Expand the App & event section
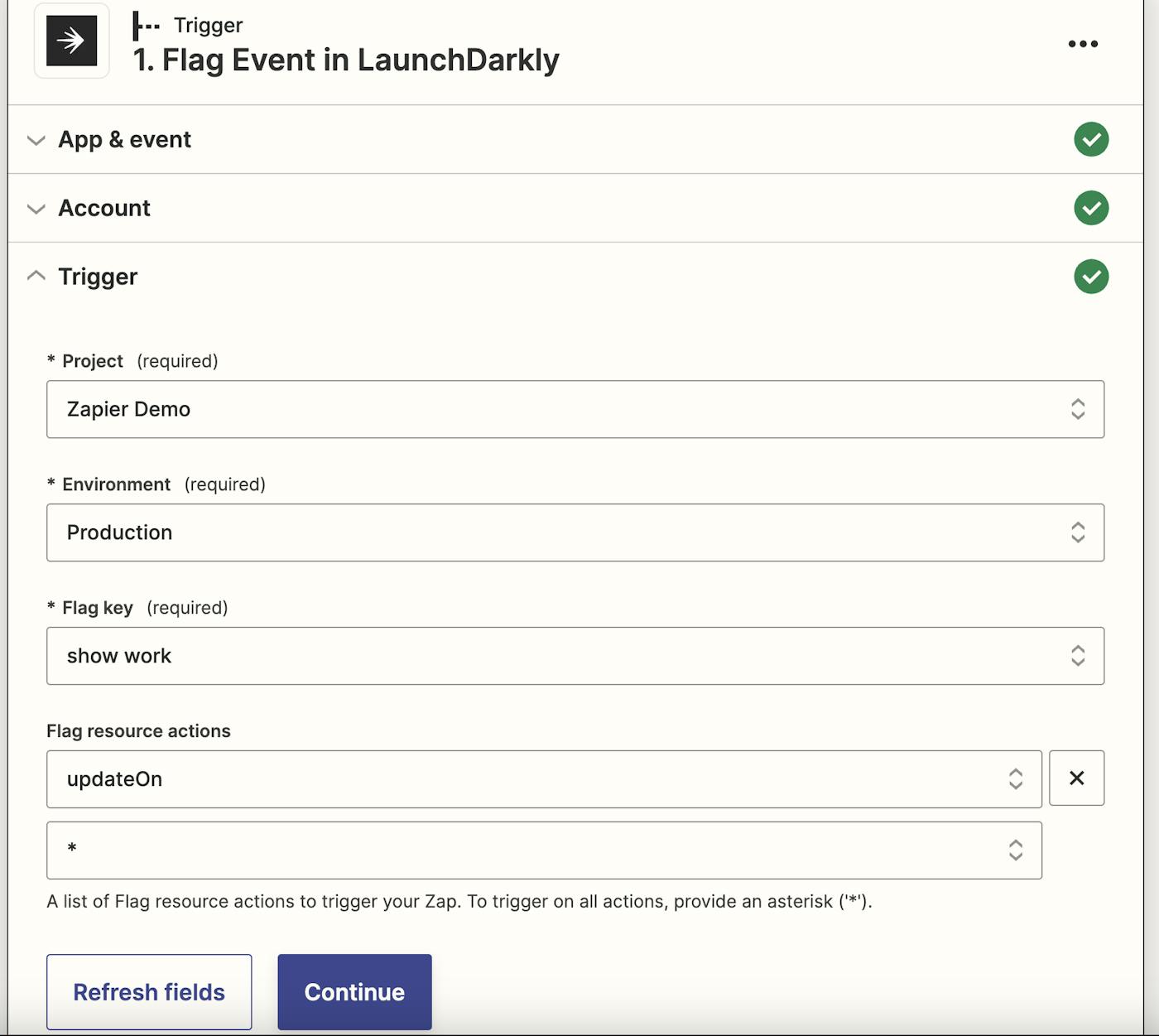 (x=36, y=140)
